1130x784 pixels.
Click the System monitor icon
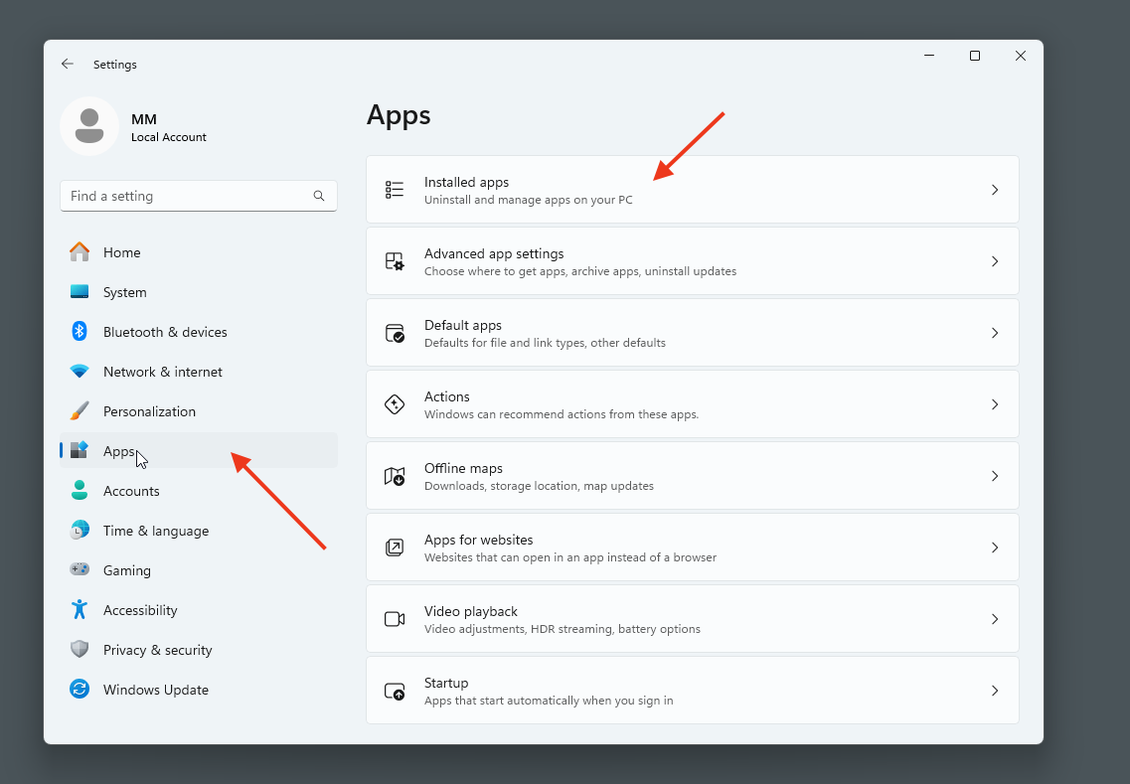79,292
